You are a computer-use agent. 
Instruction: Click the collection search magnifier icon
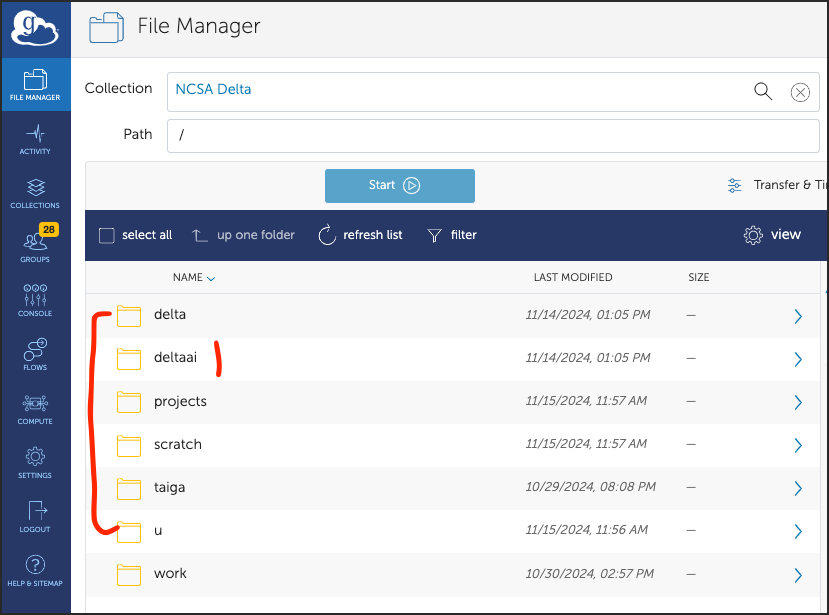763,92
